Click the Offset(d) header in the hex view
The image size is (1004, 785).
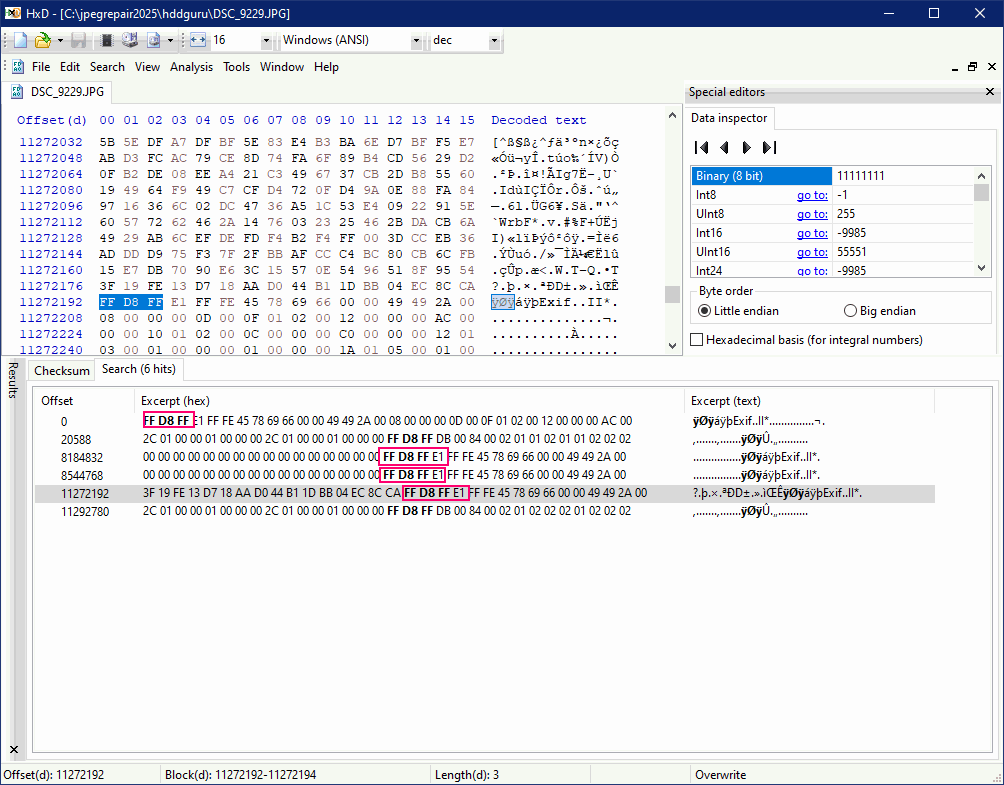pos(52,120)
